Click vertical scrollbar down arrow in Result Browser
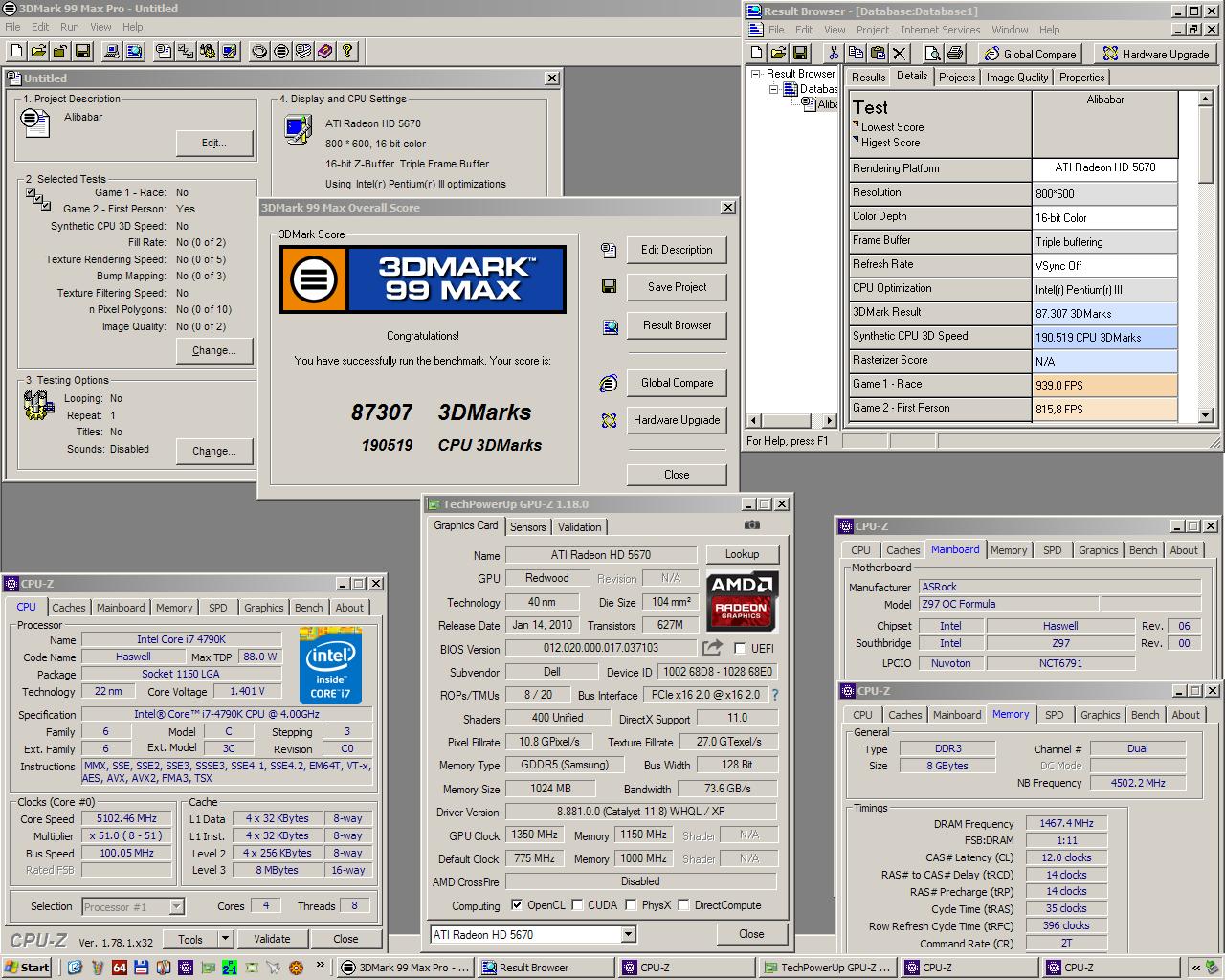The image size is (1225, 980). (x=1207, y=415)
